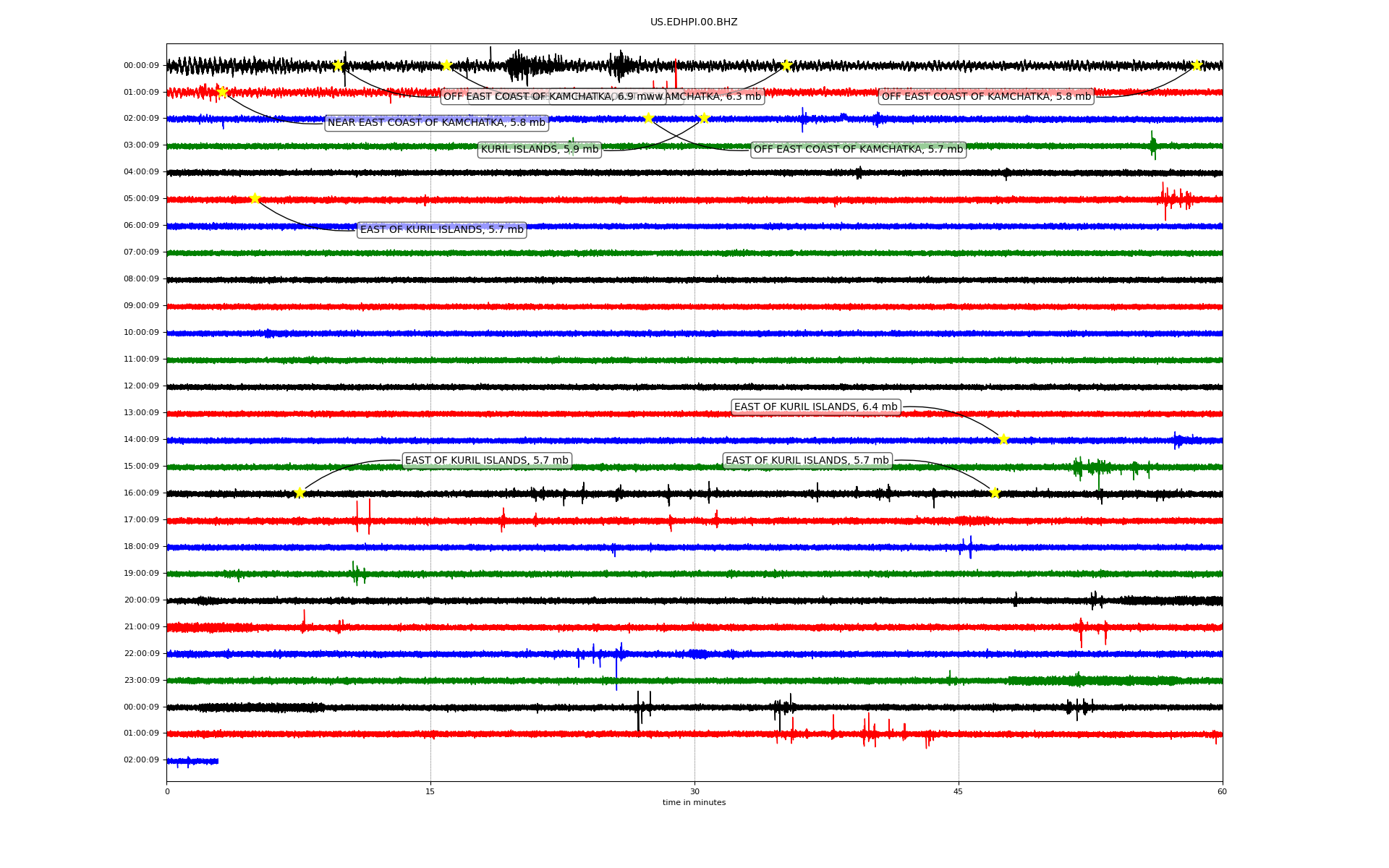Click the 04:00:09 time label

tap(141, 172)
